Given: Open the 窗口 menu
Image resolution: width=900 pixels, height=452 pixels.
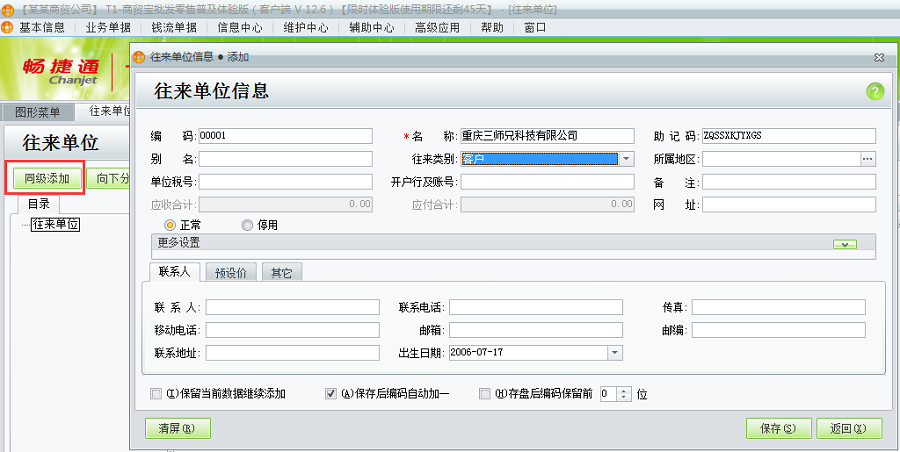Looking at the screenshot, I should coord(535,28).
